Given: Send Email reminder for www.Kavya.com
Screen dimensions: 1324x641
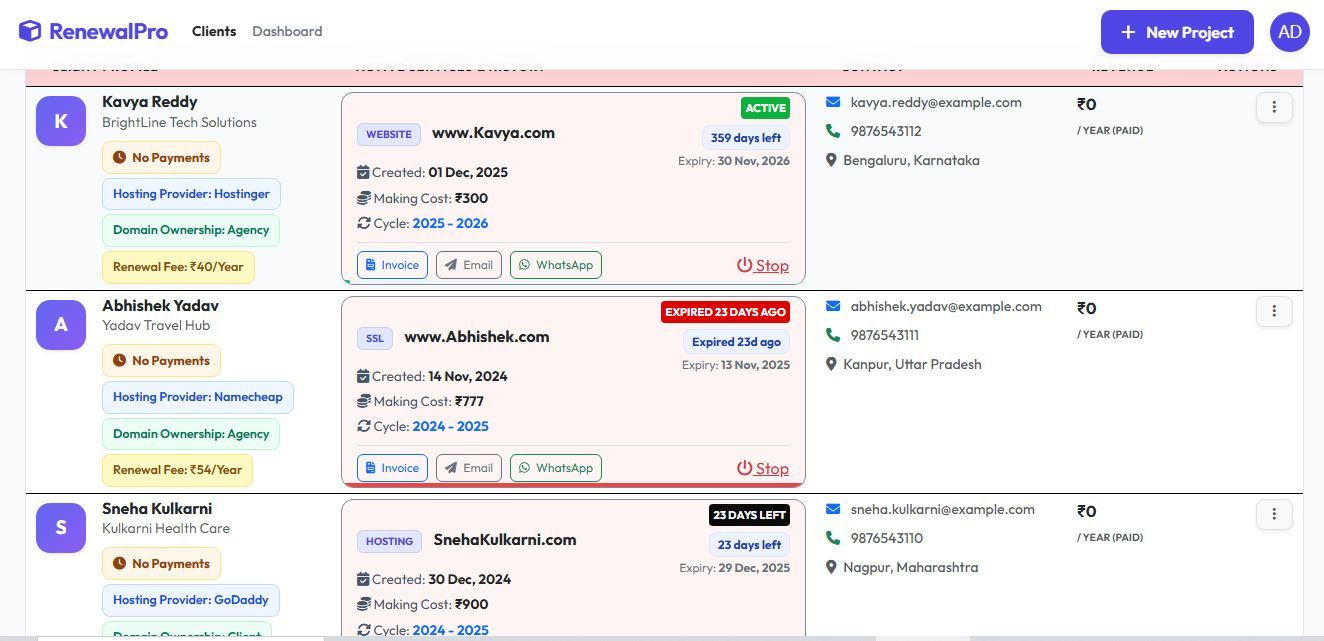Looking at the screenshot, I should [x=469, y=265].
